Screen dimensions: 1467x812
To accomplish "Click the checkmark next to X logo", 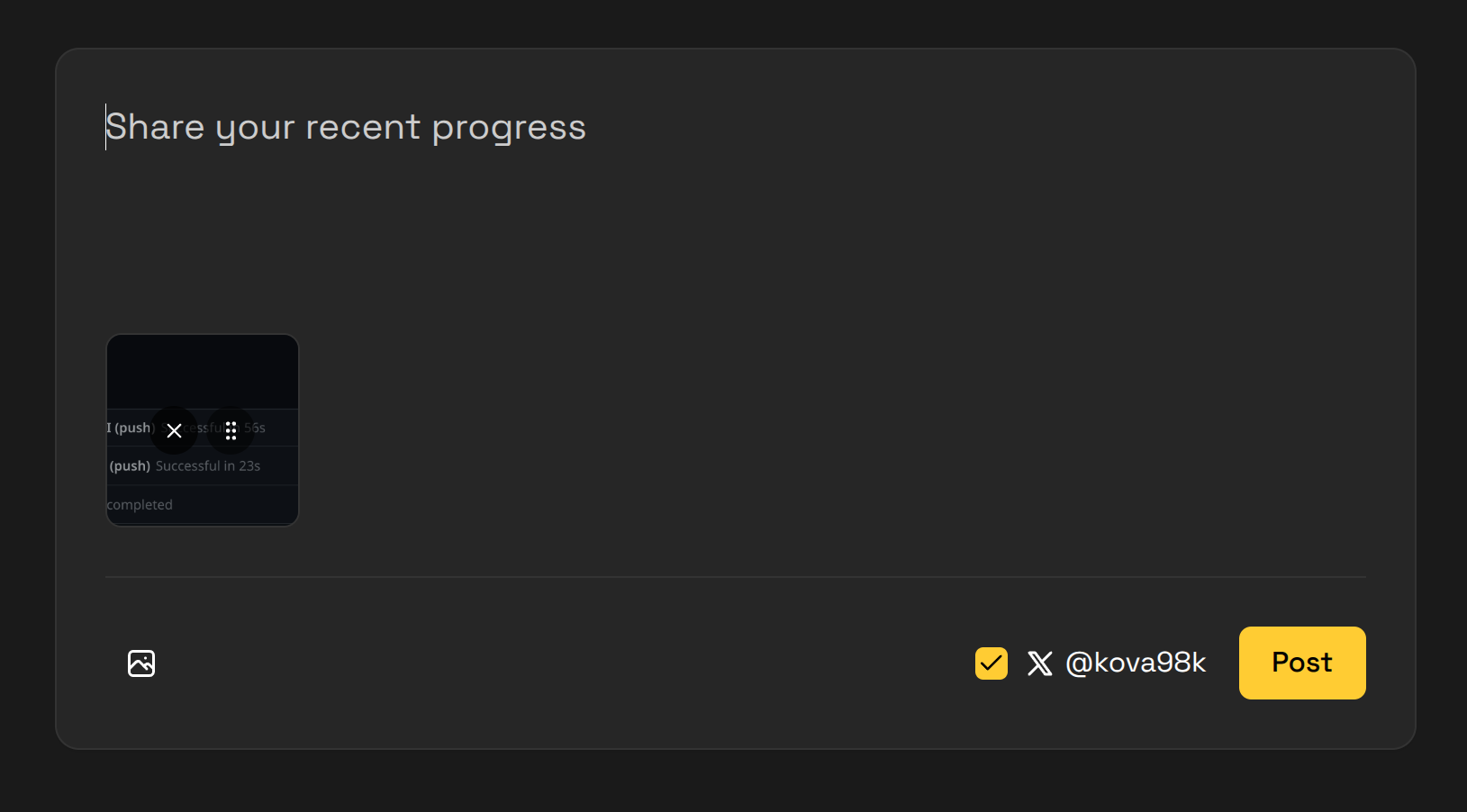I will click(x=992, y=663).
